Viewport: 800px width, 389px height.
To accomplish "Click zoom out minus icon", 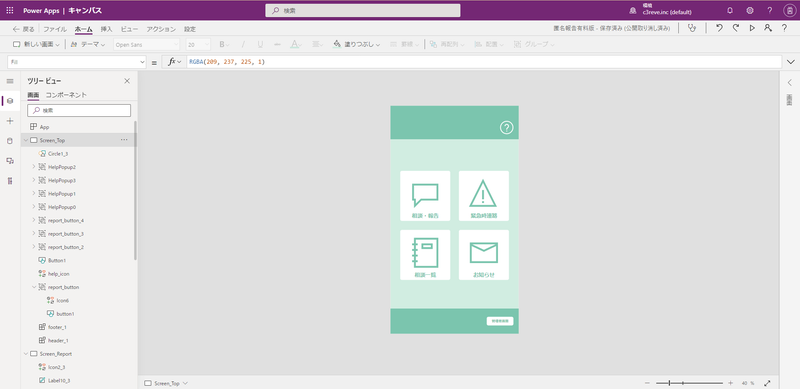I will click(x=647, y=383).
